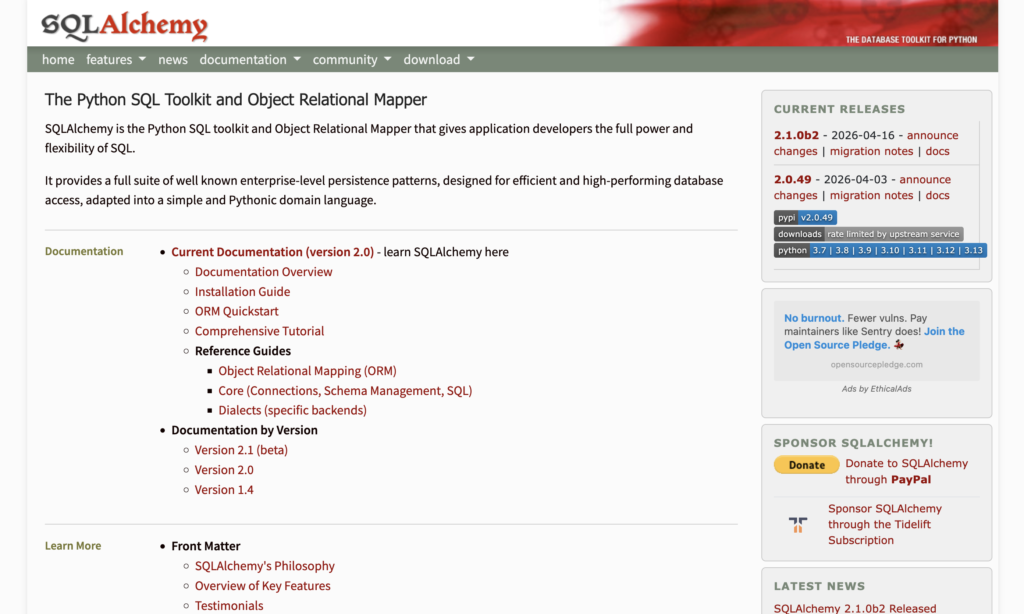This screenshot has width=1024, height=614.
Task: Open Current Documentation (version 2.0) link
Action: click(272, 252)
